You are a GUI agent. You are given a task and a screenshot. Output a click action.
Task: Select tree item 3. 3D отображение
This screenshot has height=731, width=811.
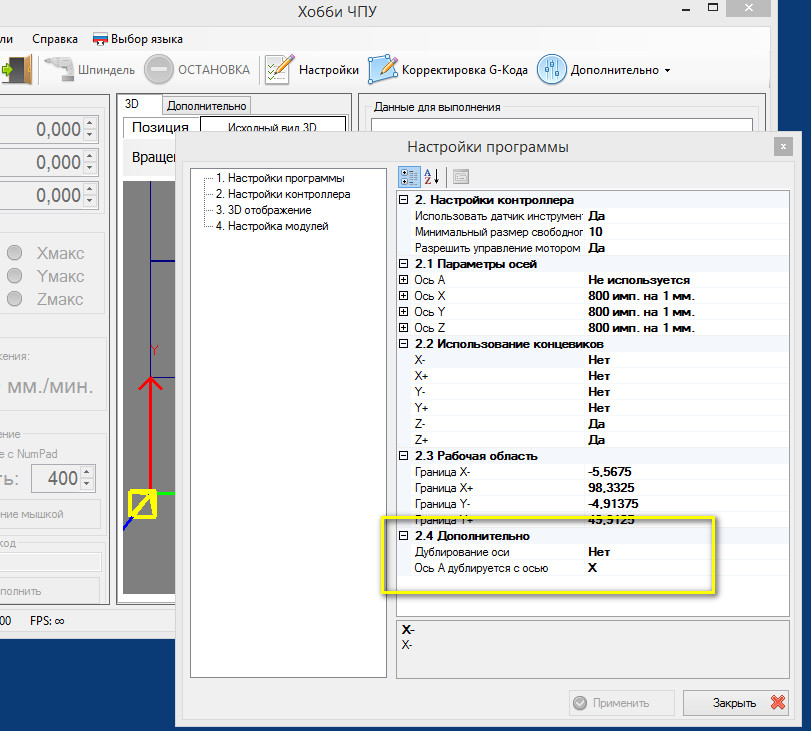point(263,210)
